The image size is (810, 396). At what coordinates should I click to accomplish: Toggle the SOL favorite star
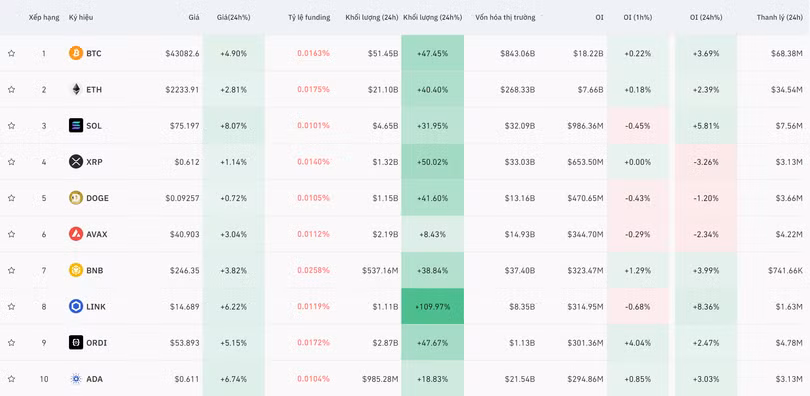(11, 125)
